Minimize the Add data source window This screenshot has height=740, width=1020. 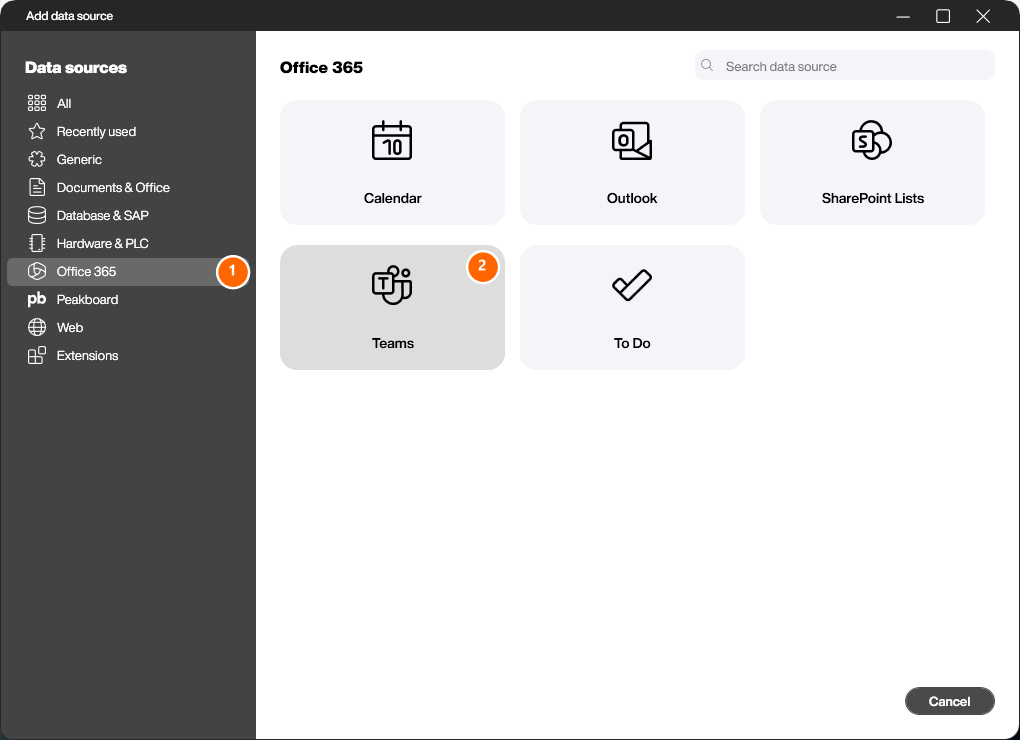903,16
